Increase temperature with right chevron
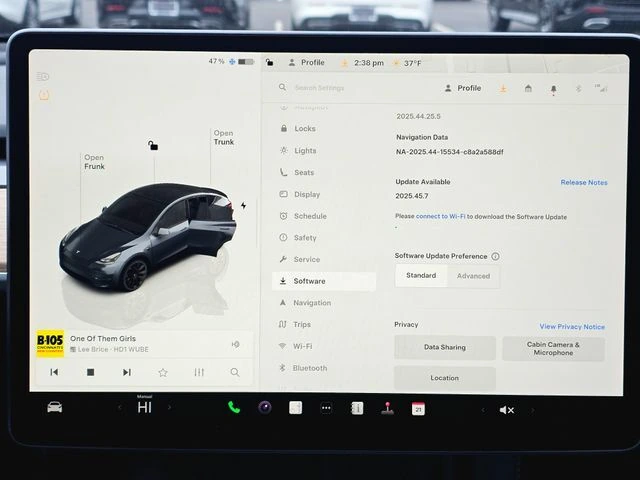The width and height of the screenshot is (640, 480). click(x=169, y=407)
